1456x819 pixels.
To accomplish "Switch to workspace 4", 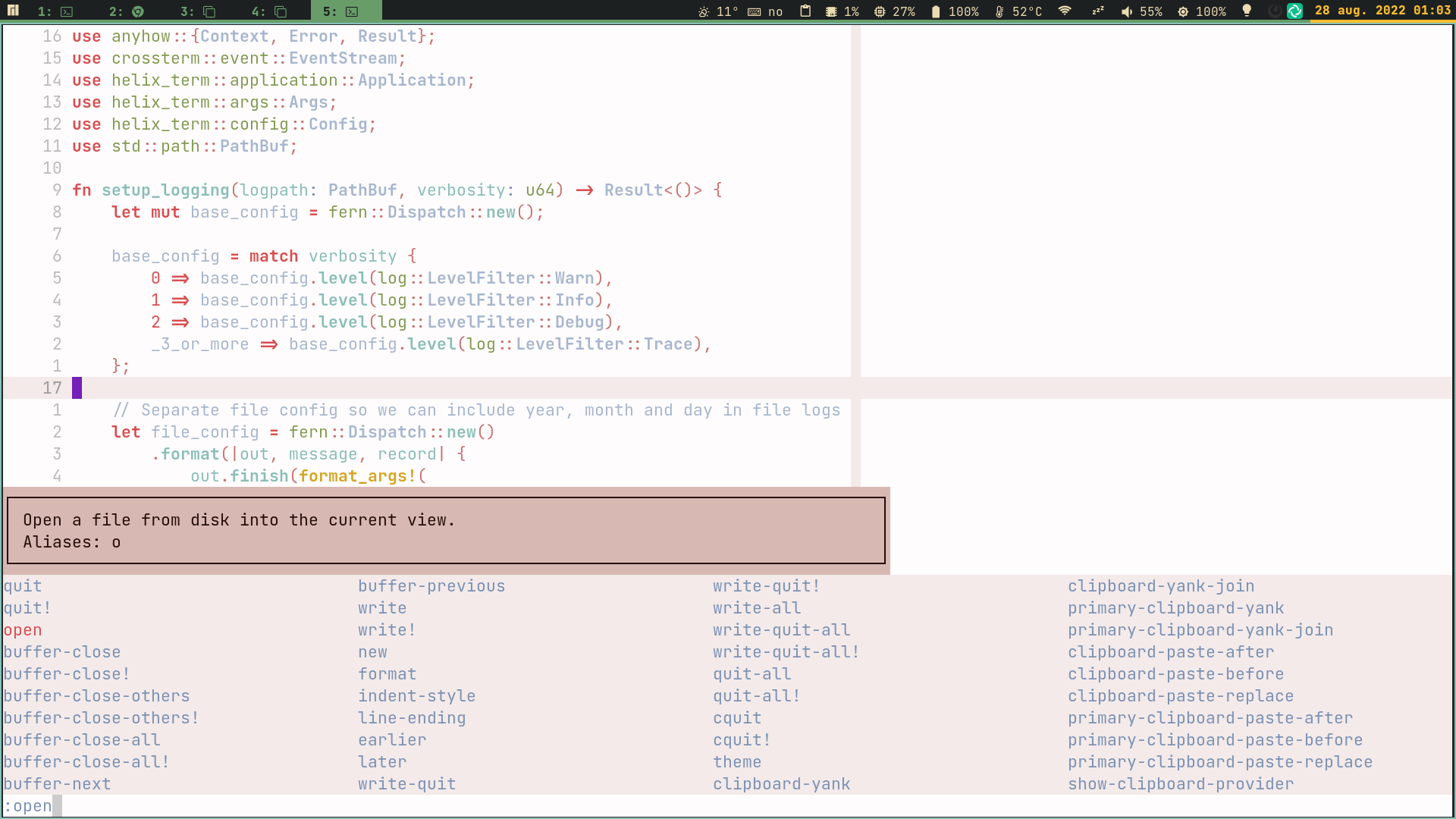I will [269, 11].
